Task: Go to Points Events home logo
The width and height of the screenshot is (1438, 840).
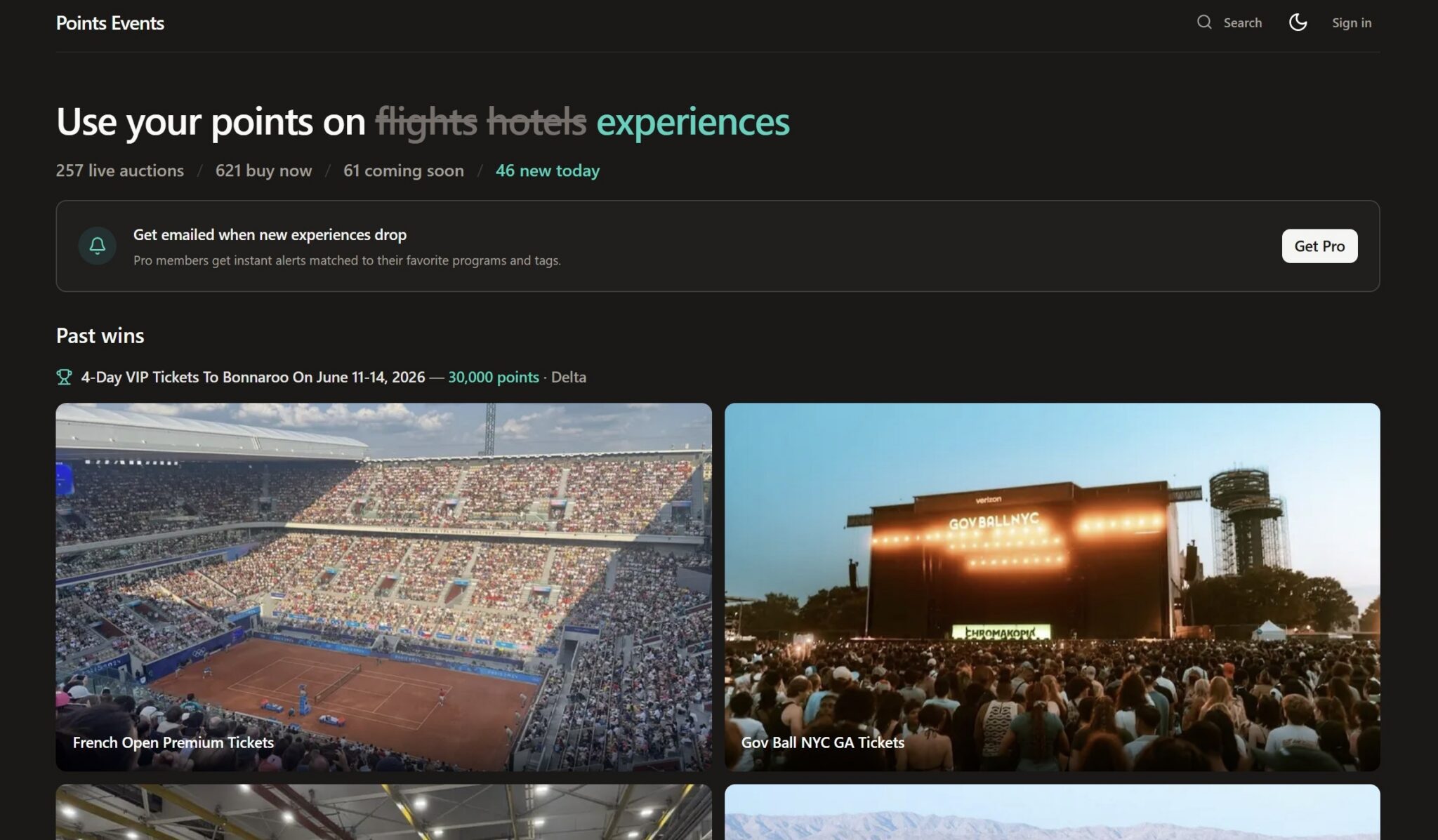Action: 110,23
